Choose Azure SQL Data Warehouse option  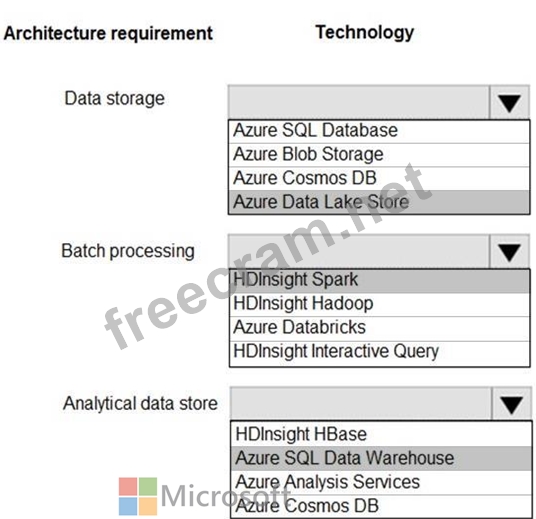click(x=381, y=458)
